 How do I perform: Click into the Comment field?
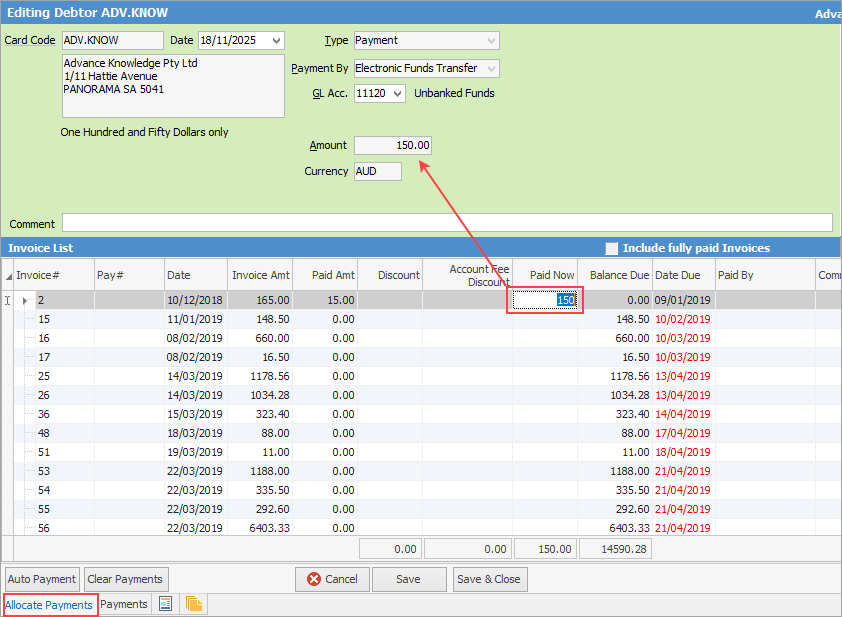[447, 223]
